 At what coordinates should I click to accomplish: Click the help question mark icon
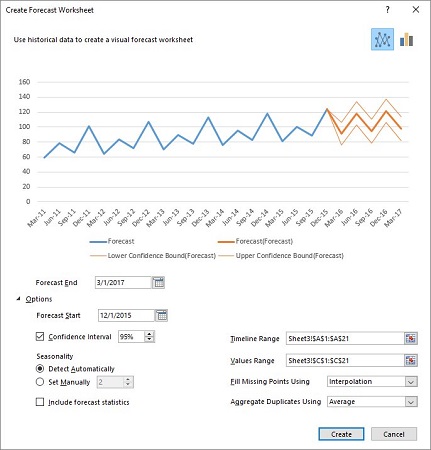(x=388, y=10)
